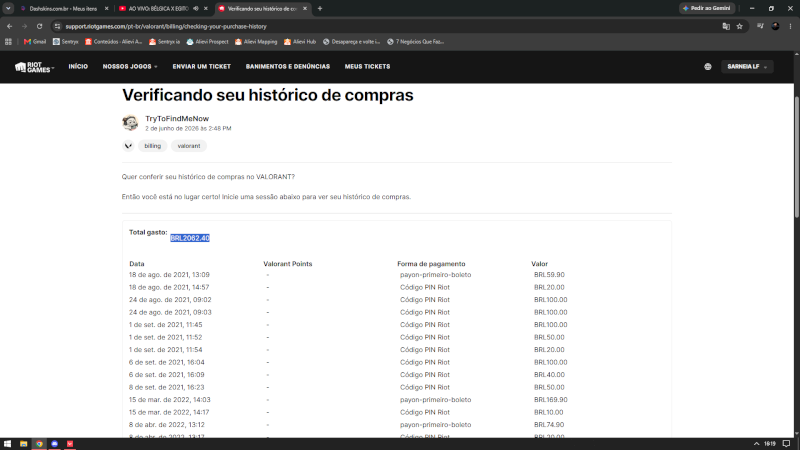
Task: Open the Alievi Prospect bookmark
Action: tap(208, 42)
